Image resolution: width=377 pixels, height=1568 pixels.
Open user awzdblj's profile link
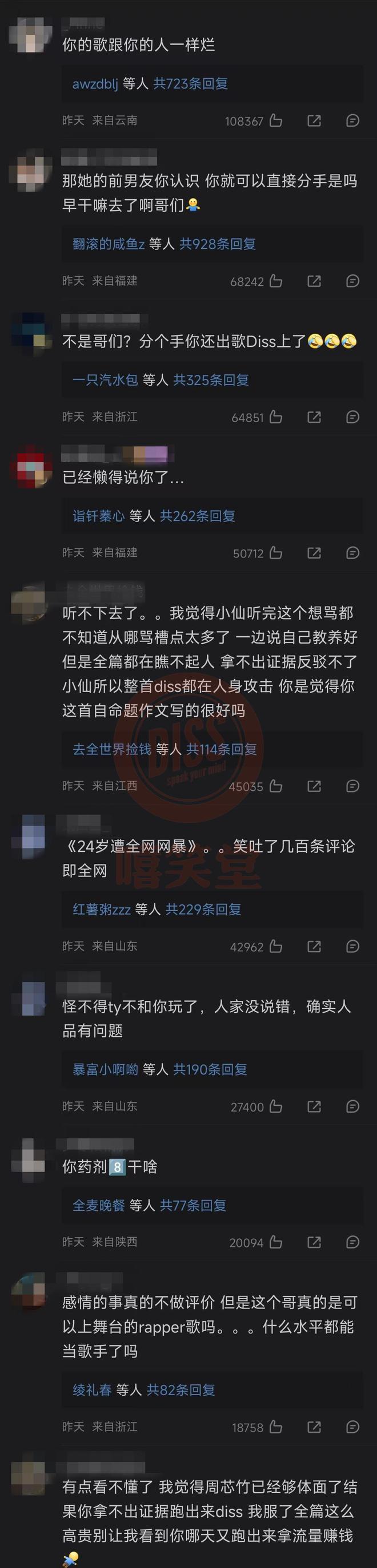(x=95, y=83)
